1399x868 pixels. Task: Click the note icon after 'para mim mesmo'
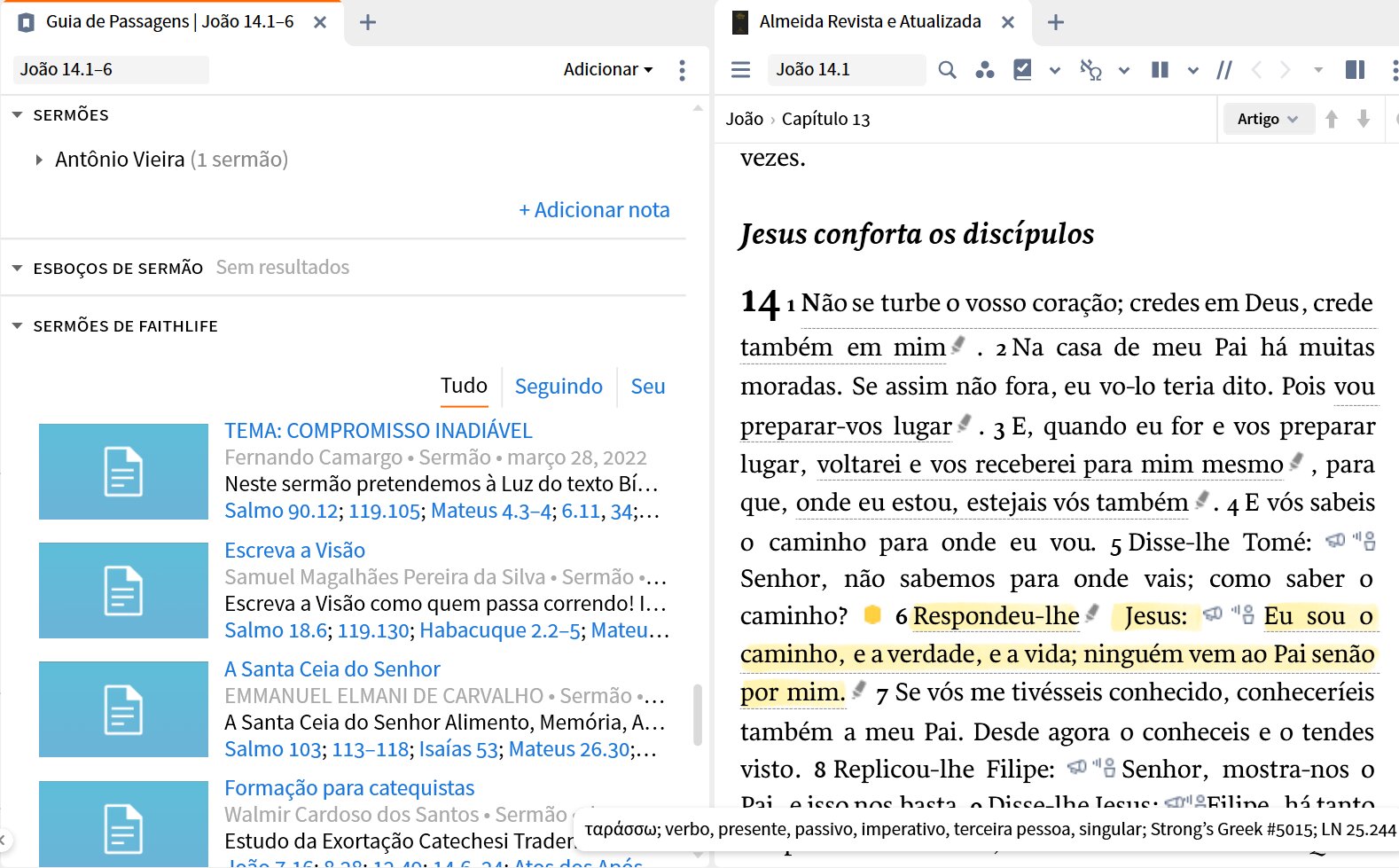[x=1296, y=462]
